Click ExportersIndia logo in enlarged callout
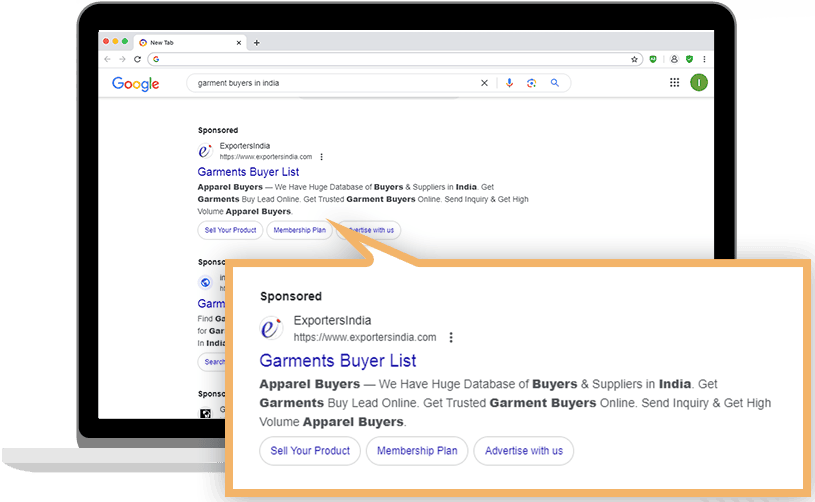Viewport: 815px width, 502px height. coord(271,328)
